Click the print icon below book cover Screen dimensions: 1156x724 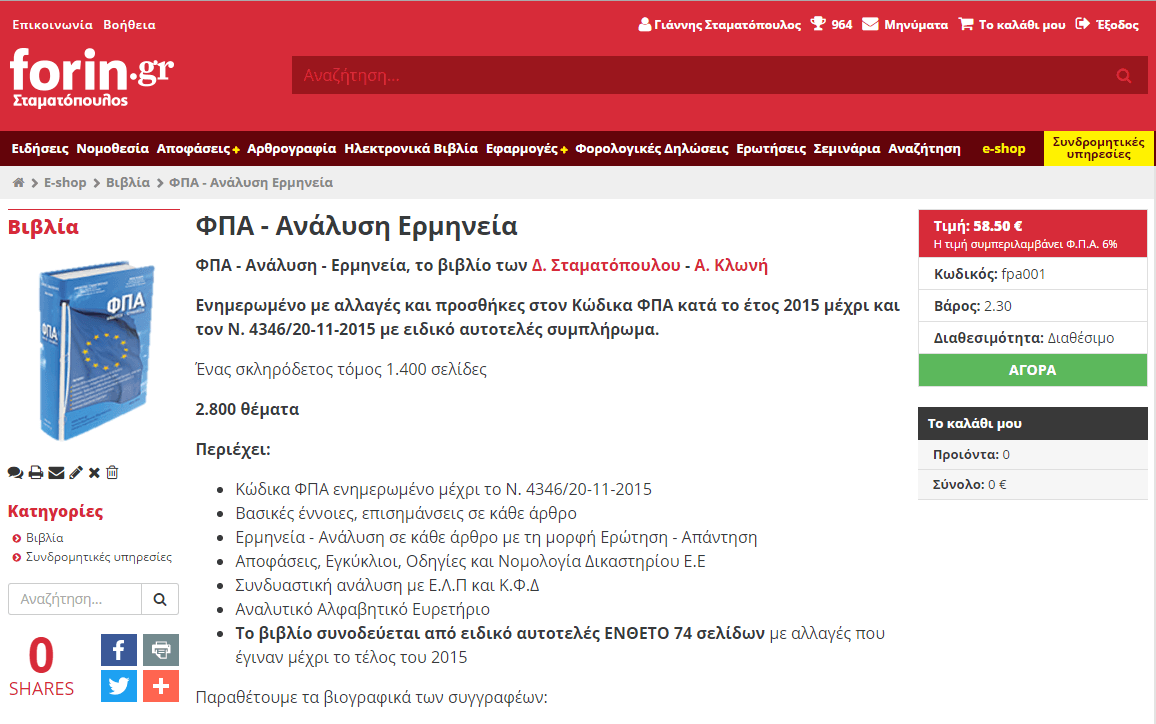[35, 473]
